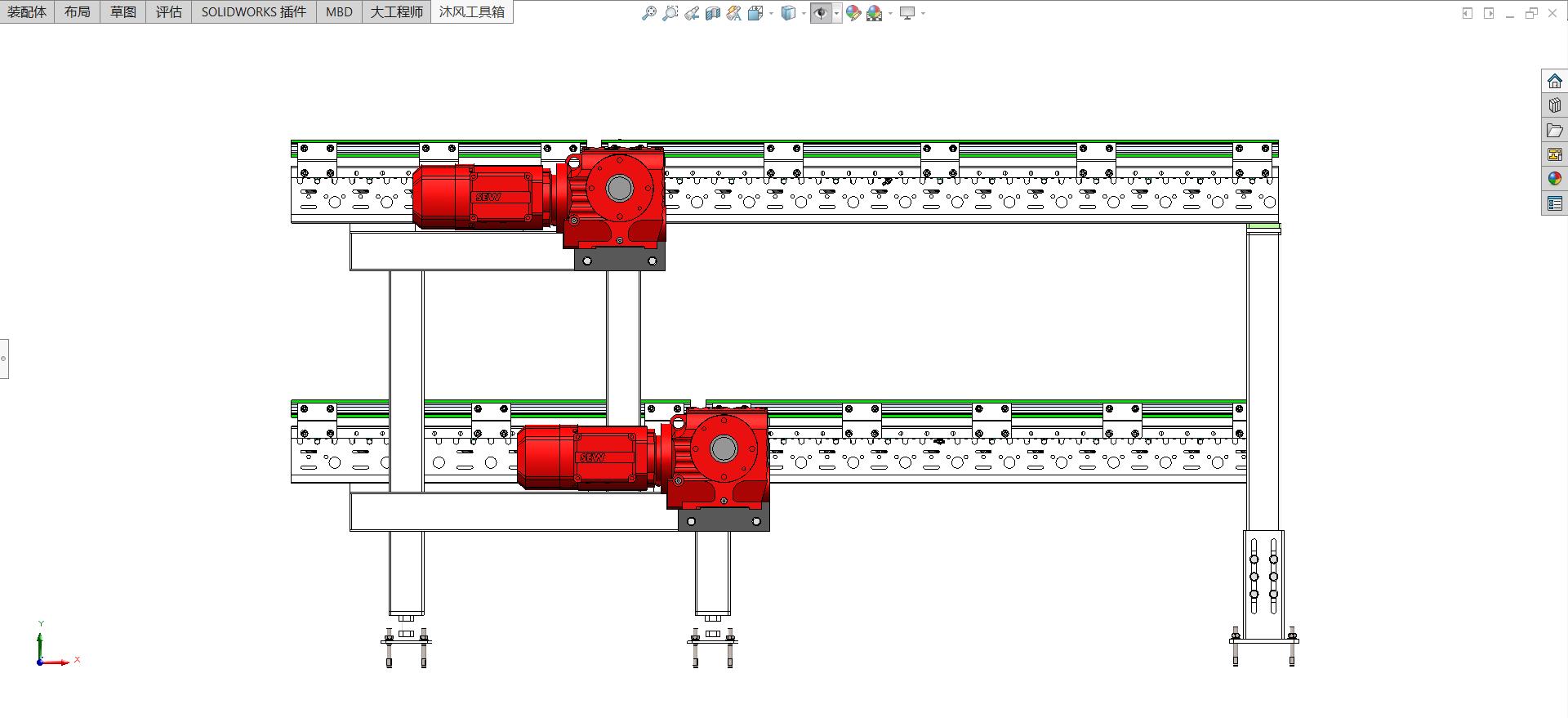Select the MBD tab
The height and width of the screenshot is (718, 1568).
coord(339,11)
